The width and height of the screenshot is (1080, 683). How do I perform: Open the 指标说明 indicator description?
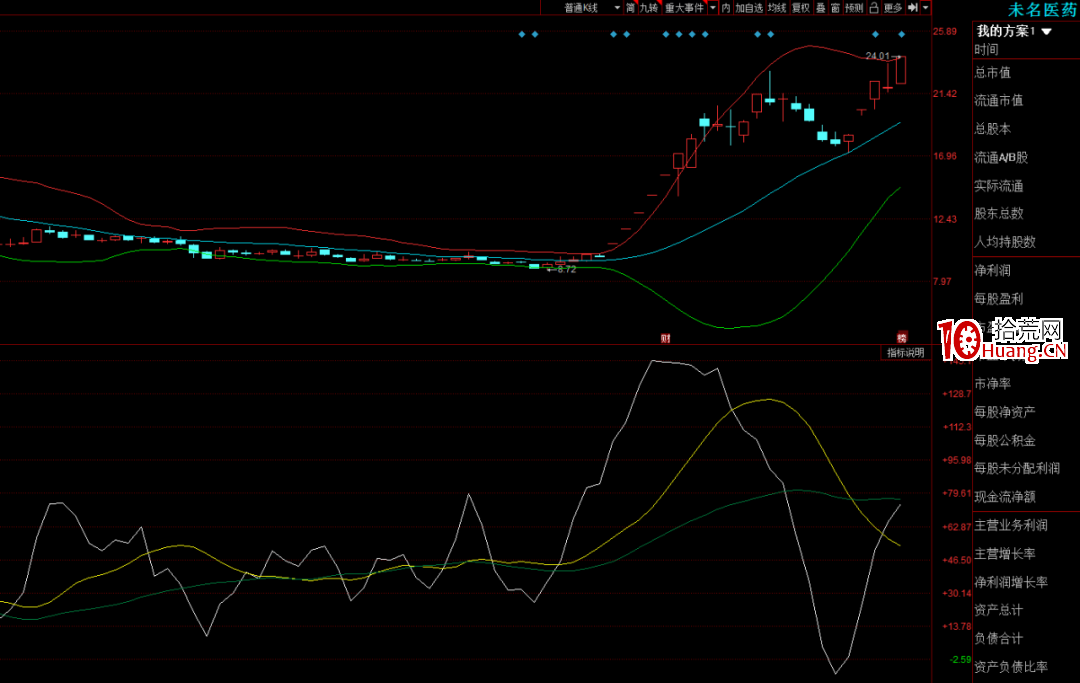click(906, 353)
